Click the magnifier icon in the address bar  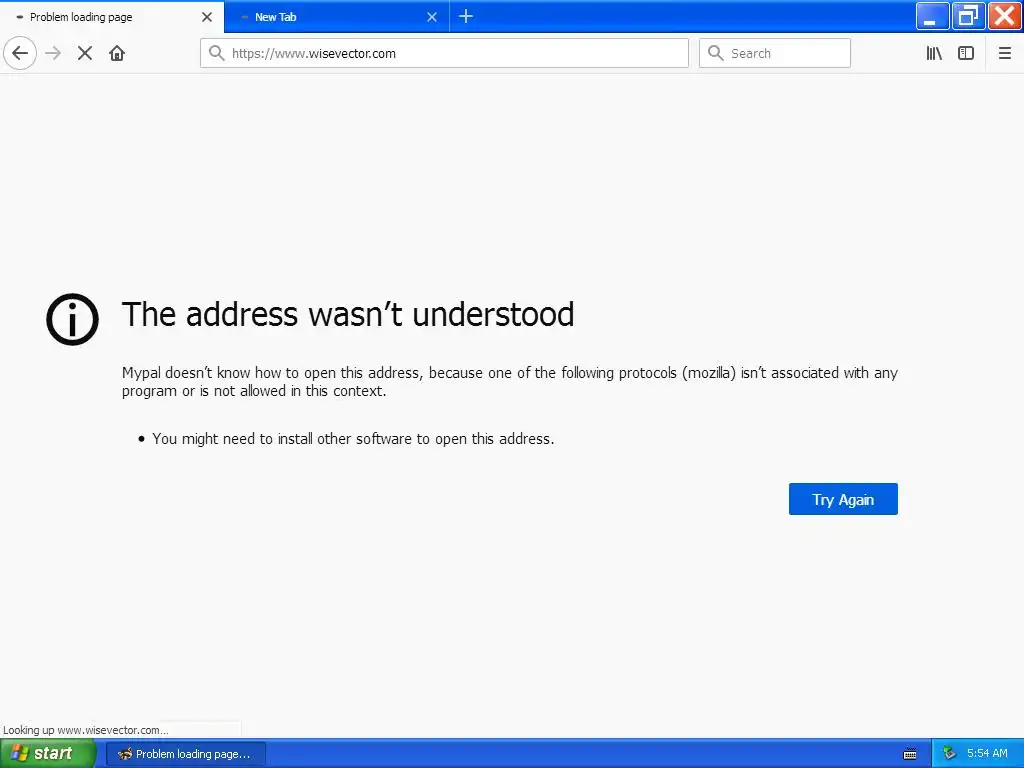click(216, 53)
